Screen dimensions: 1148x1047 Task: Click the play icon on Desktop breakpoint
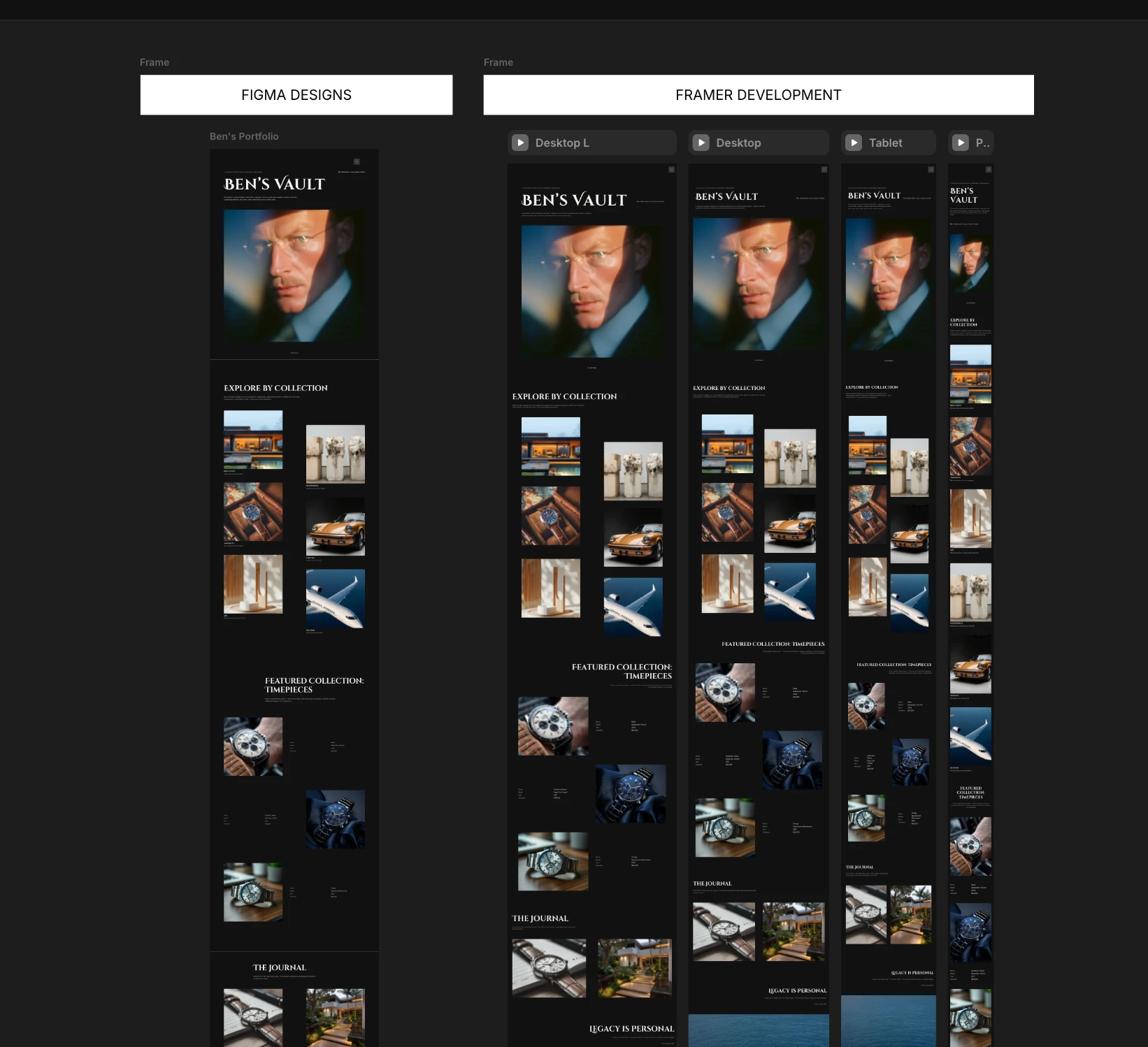[701, 143]
